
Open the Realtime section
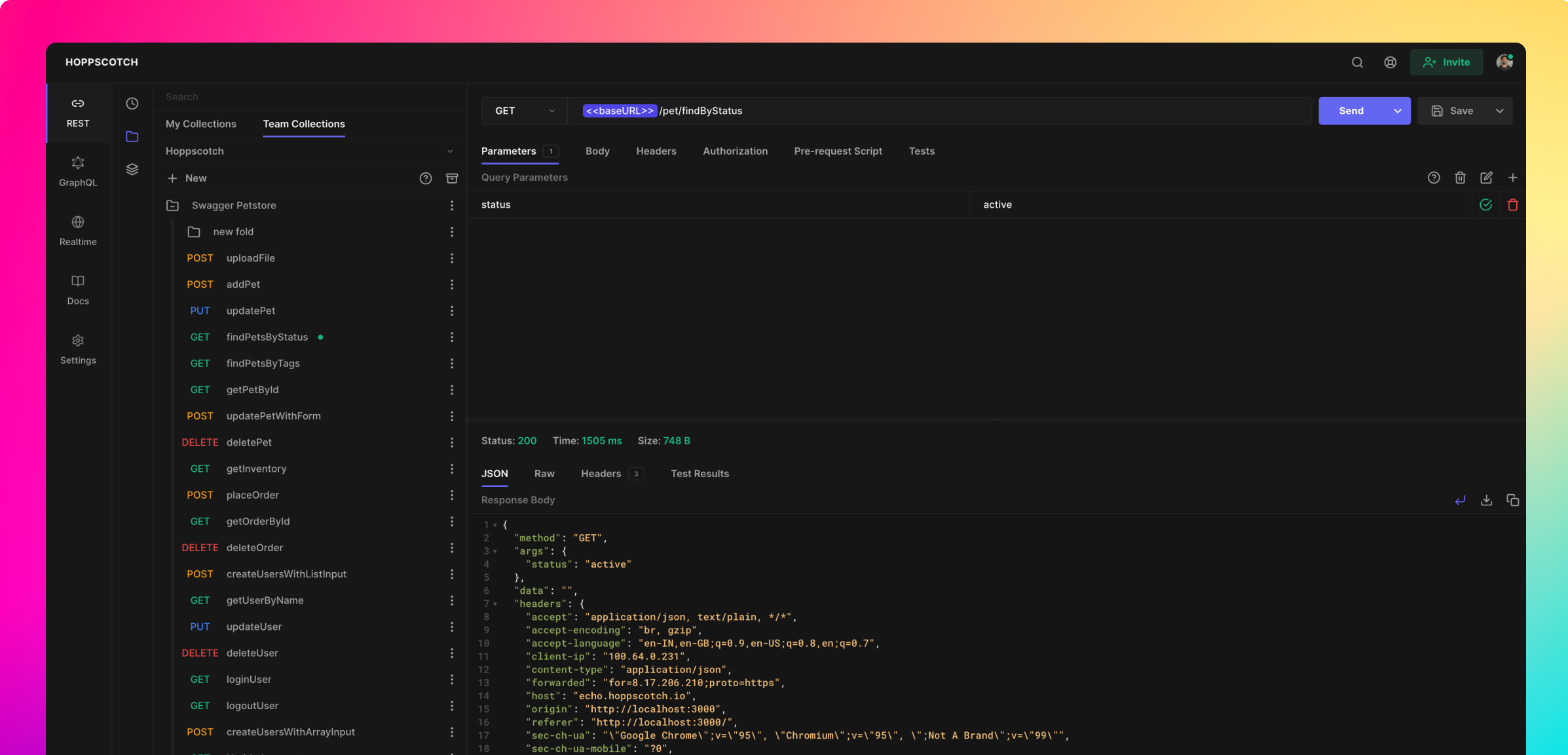tap(78, 231)
